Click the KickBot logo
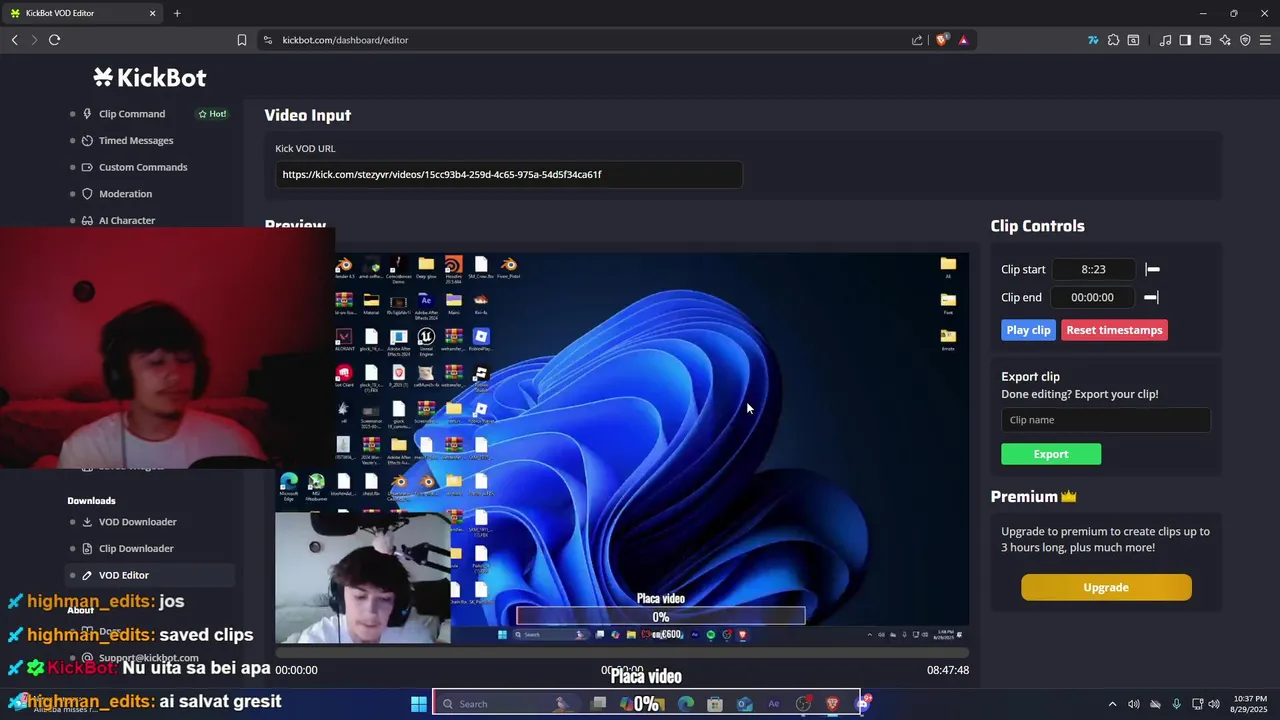Viewport: 1280px width, 720px height. pyautogui.click(x=150, y=77)
